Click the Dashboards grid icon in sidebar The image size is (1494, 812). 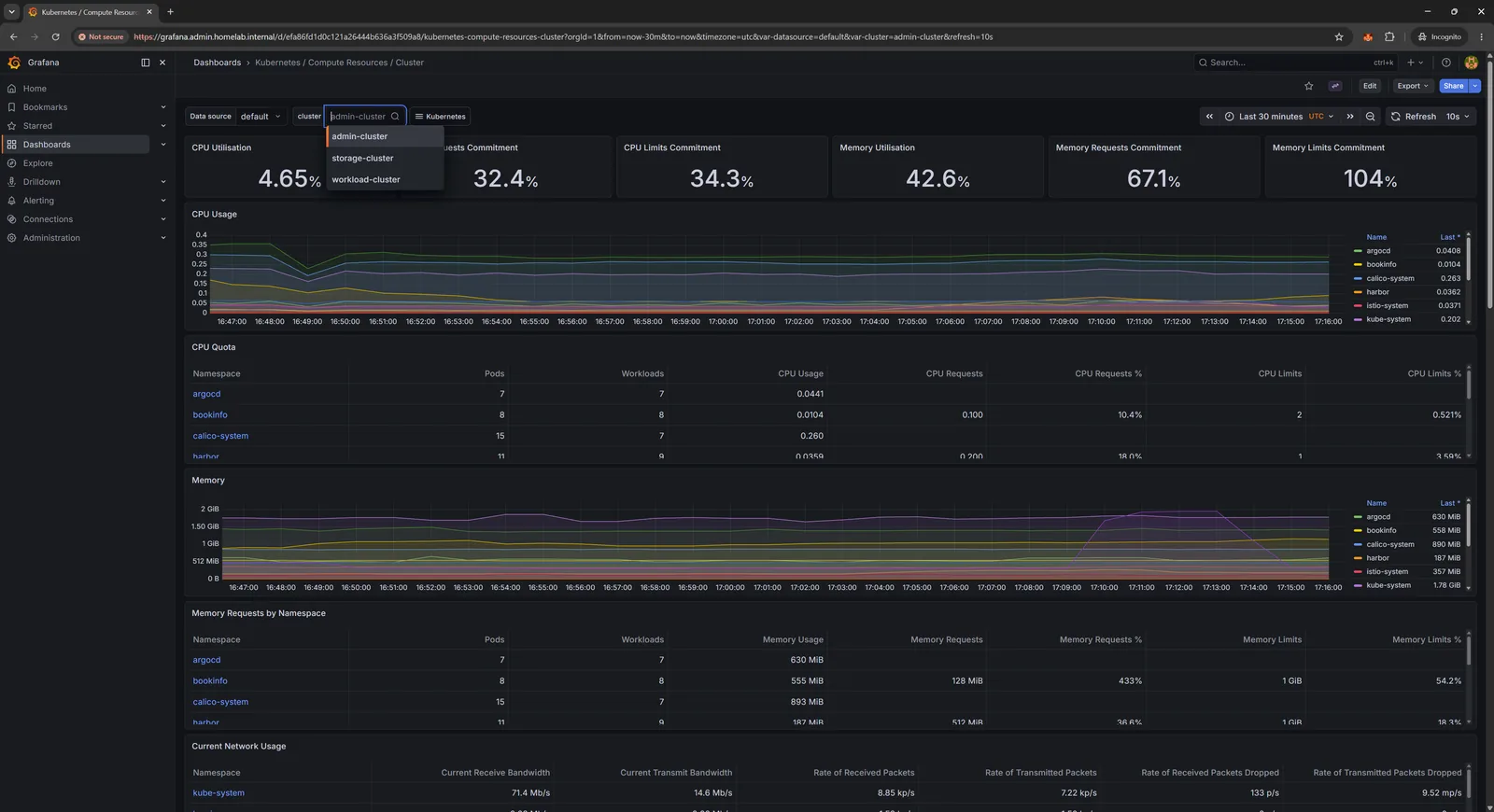pos(11,145)
